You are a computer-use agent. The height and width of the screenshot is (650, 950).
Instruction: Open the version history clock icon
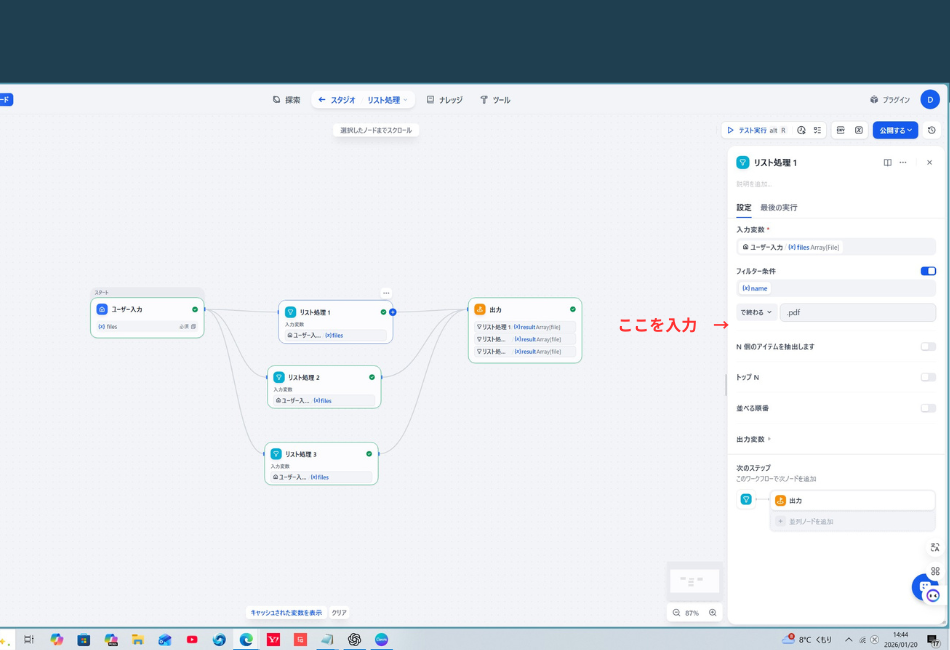(930, 130)
